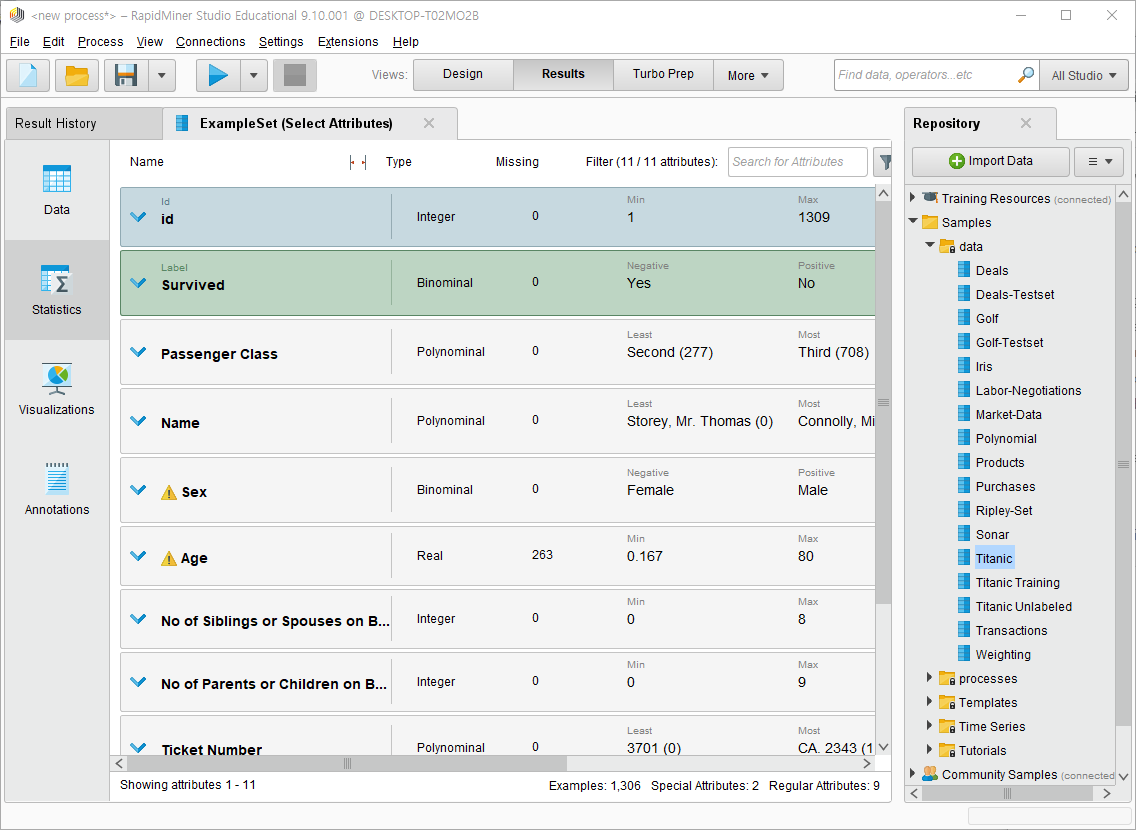
Task: Select the Golf dataset entry
Action: click(987, 318)
